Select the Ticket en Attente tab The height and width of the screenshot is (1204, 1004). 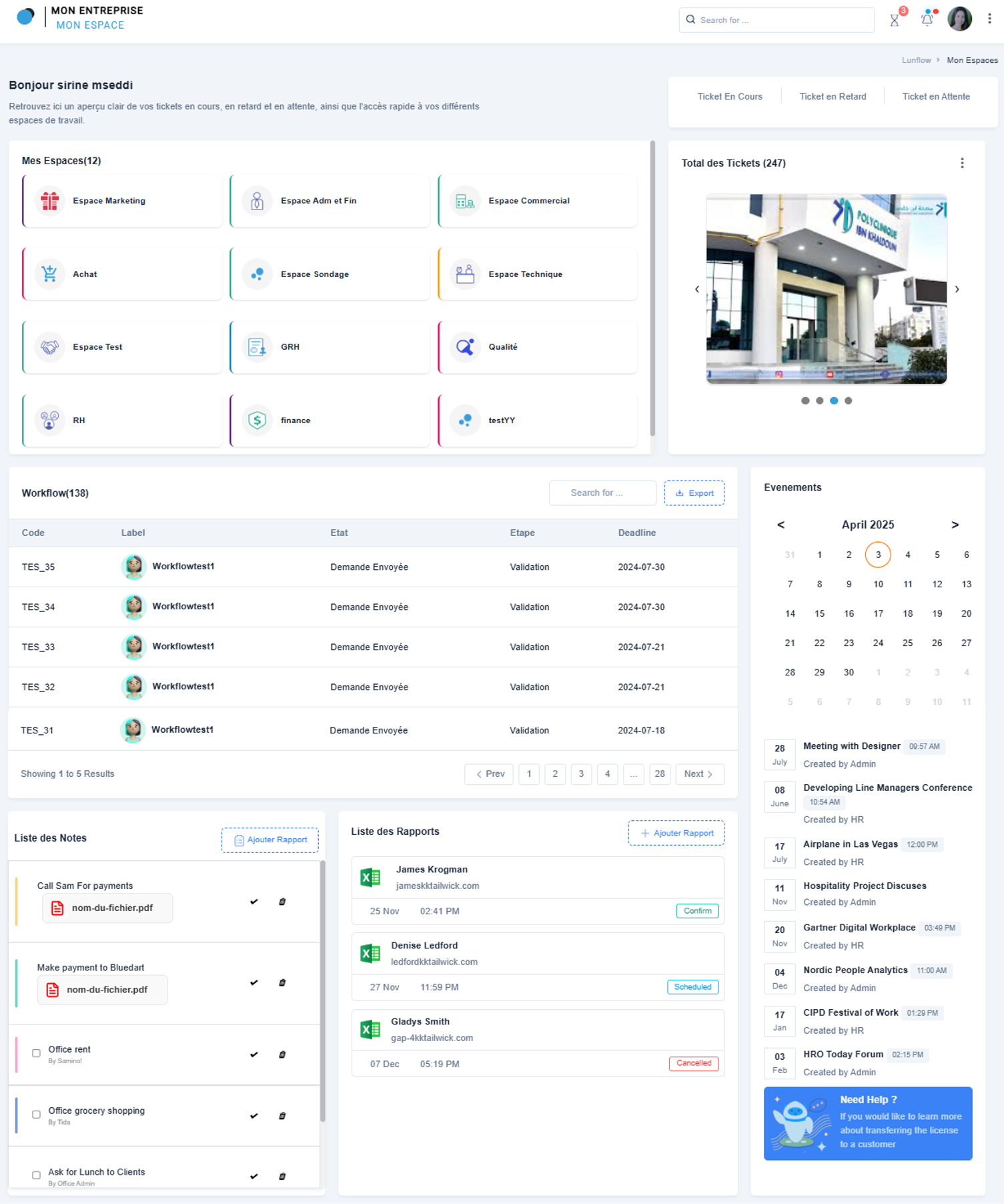click(x=935, y=97)
